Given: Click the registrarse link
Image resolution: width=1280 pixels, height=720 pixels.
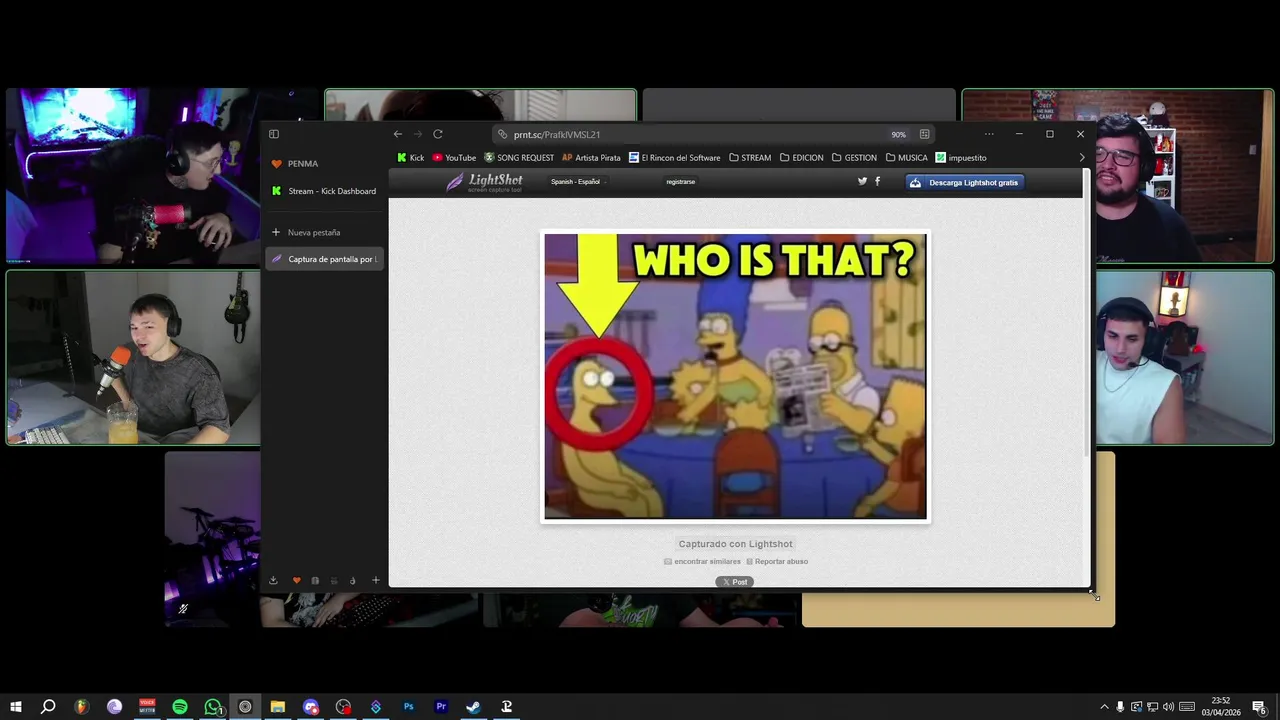Looking at the screenshot, I should pos(680,182).
